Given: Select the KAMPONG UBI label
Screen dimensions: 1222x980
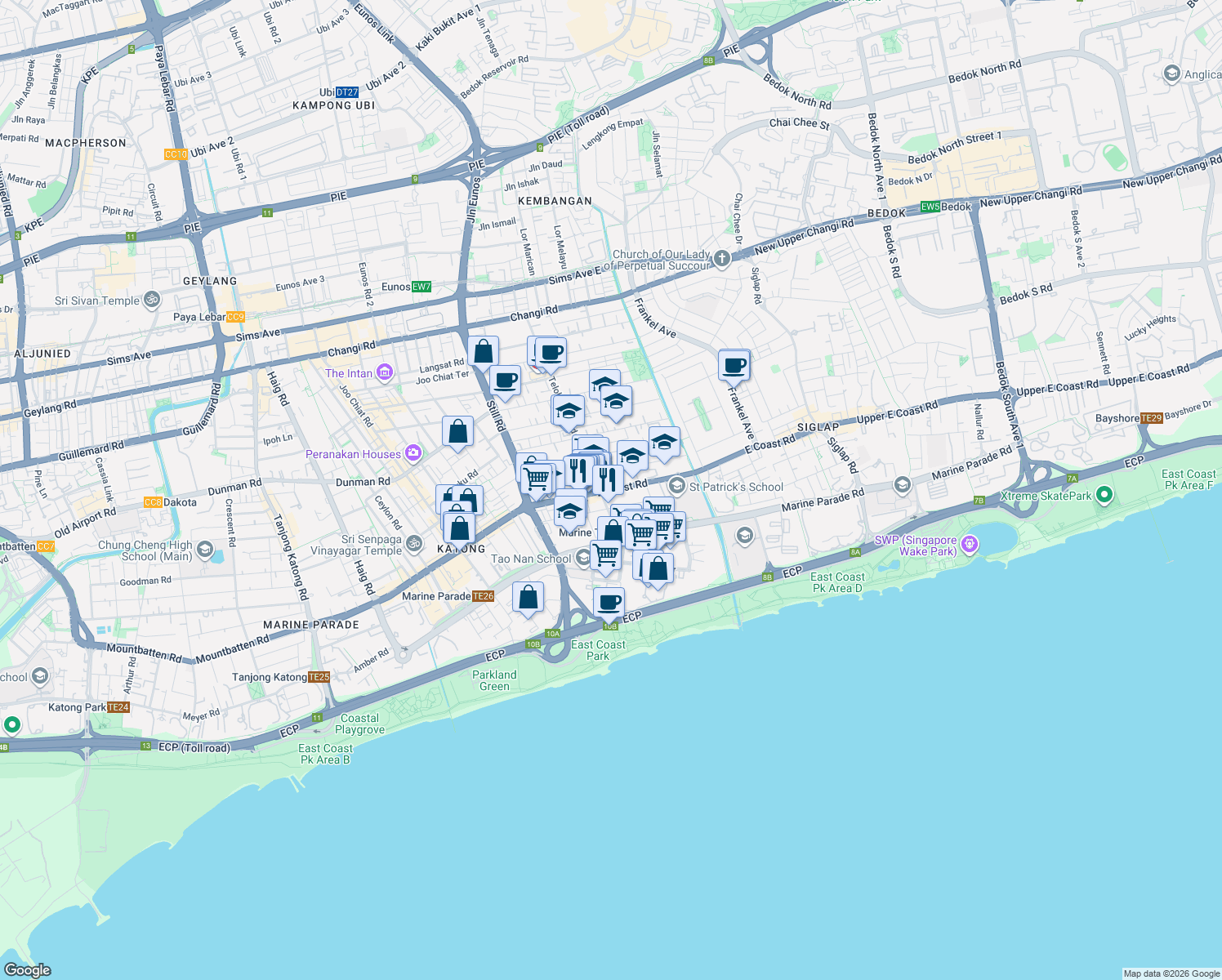Looking at the screenshot, I should pyautogui.click(x=334, y=105).
